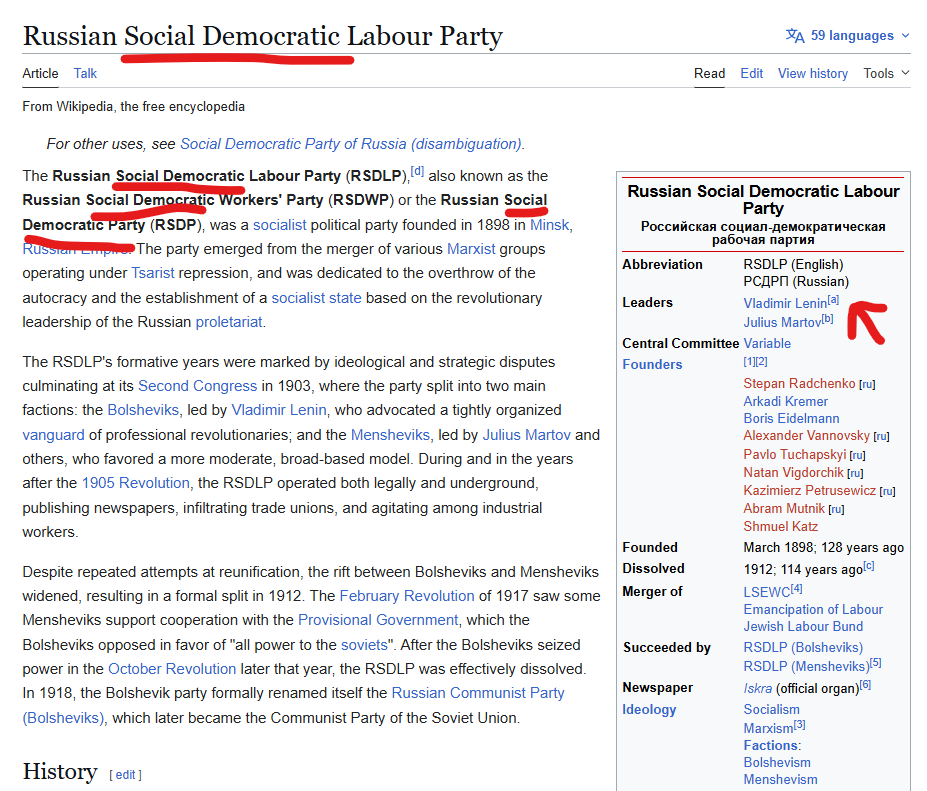The width and height of the screenshot is (927, 791).
Task: Open the View history tab
Action: click(812, 73)
